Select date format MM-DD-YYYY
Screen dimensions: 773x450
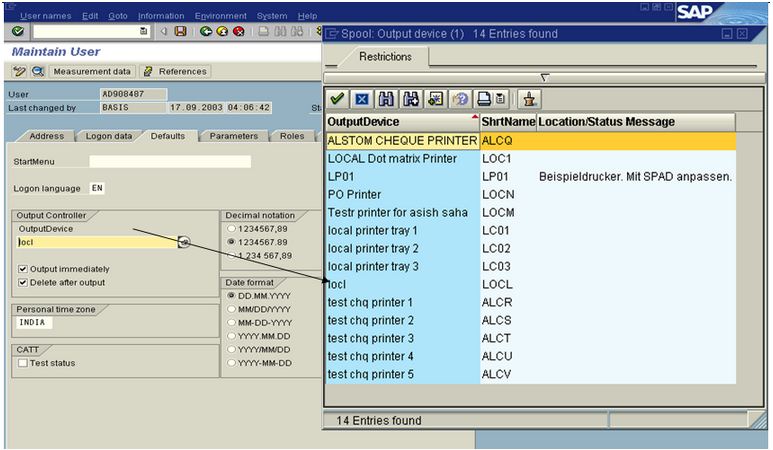click(231, 322)
